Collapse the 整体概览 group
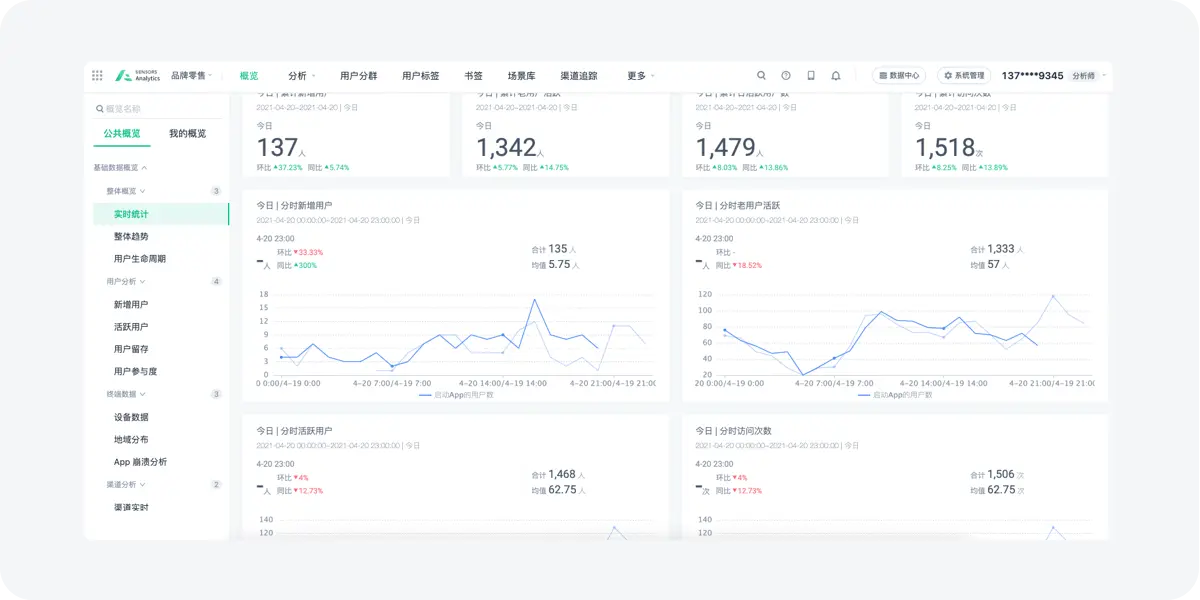Screen dimensions: 1200x600 [x=126, y=191]
